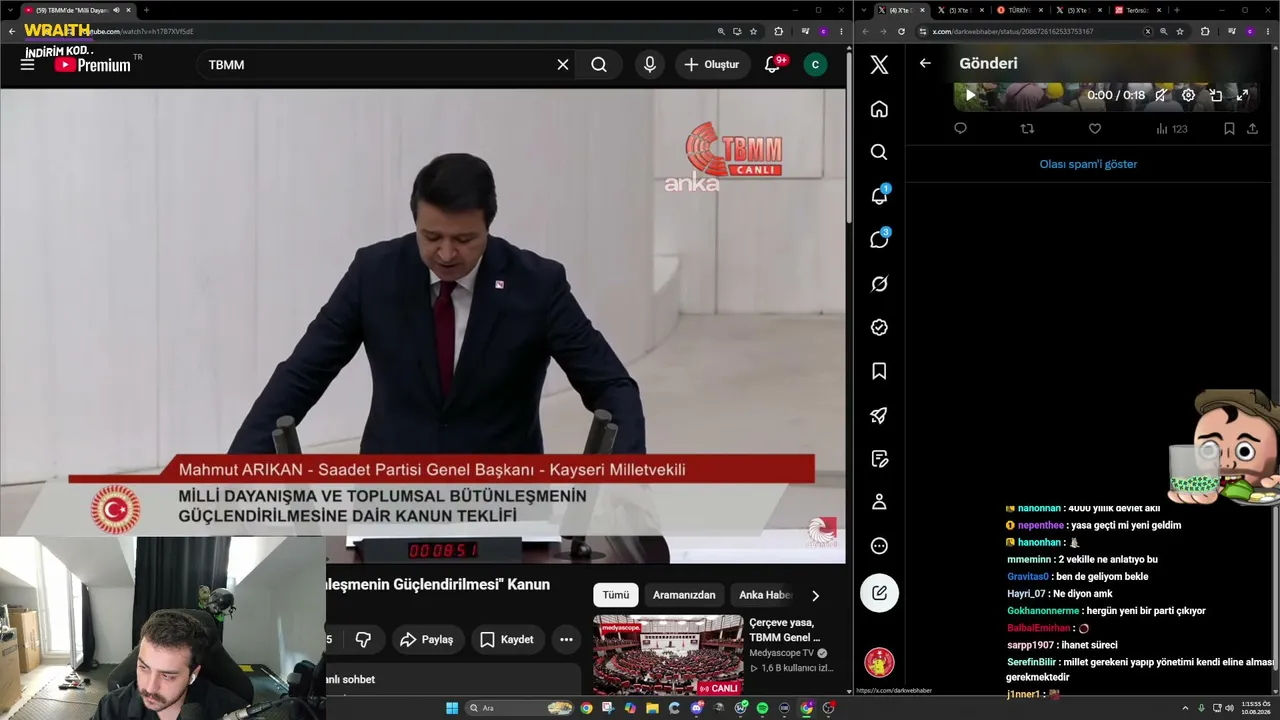Open X video settings gear
This screenshot has width=1280, height=720.
[x=1188, y=96]
